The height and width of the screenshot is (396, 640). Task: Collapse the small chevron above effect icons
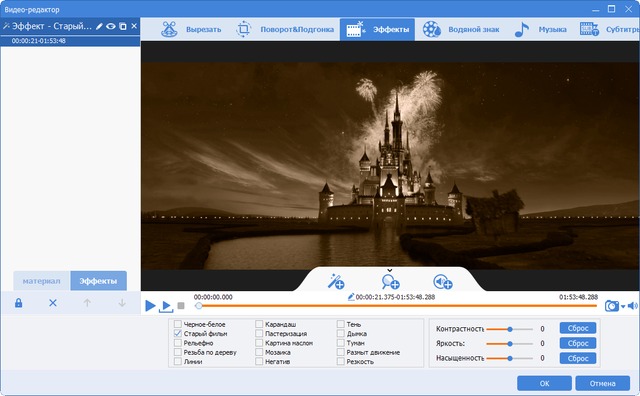pyautogui.click(x=389, y=270)
